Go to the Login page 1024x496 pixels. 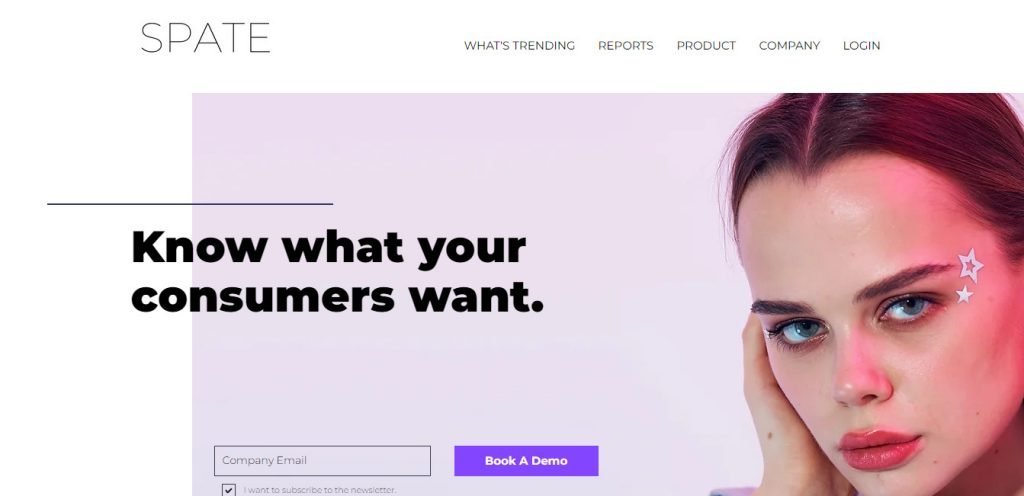point(861,46)
